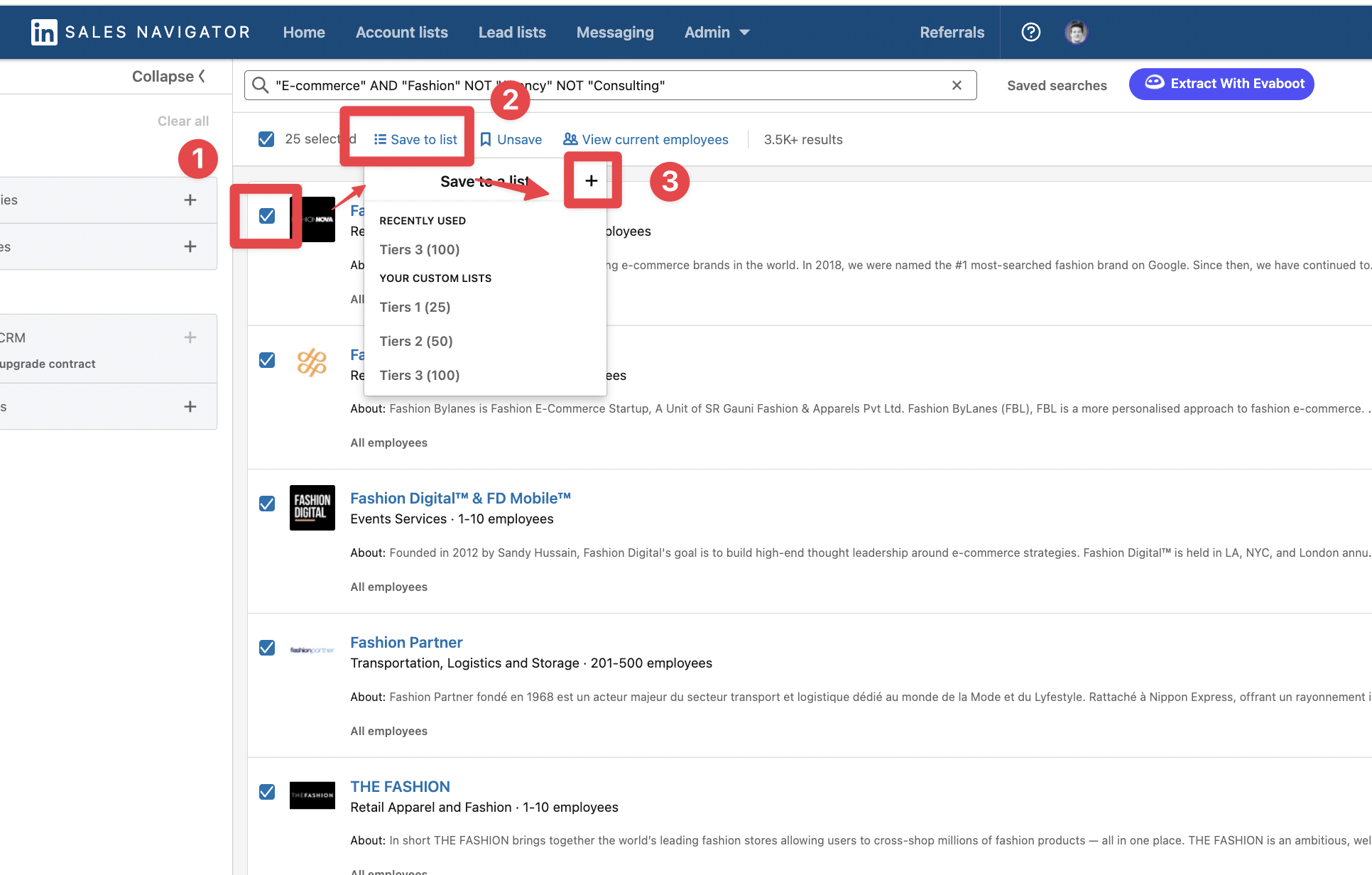This screenshot has height=875, width=1372.
Task: Click the create new list plus icon
Action: [x=591, y=181]
